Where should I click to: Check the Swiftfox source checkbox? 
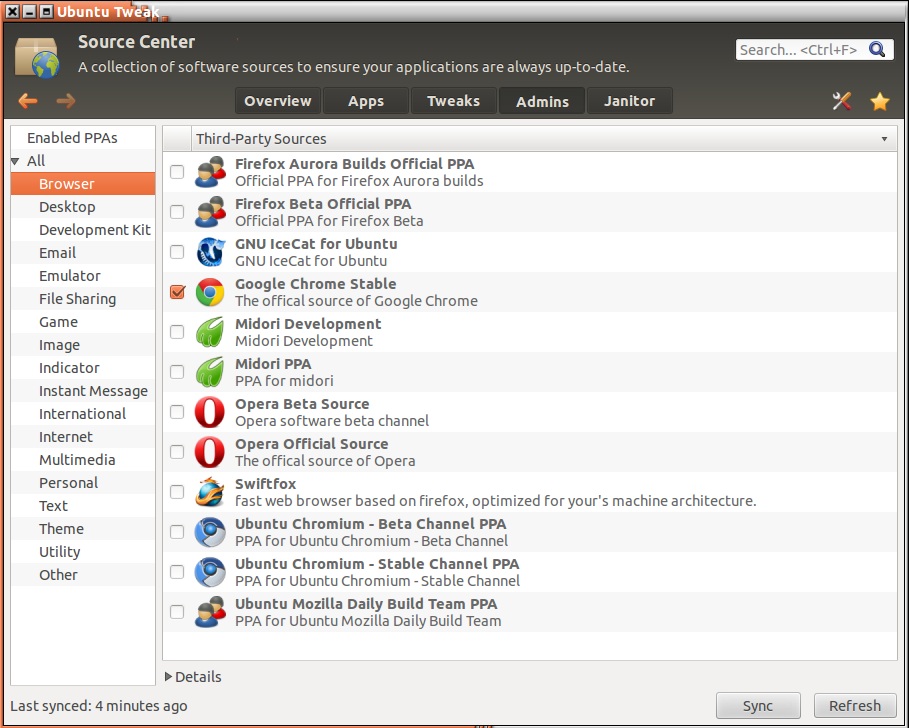(177, 492)
